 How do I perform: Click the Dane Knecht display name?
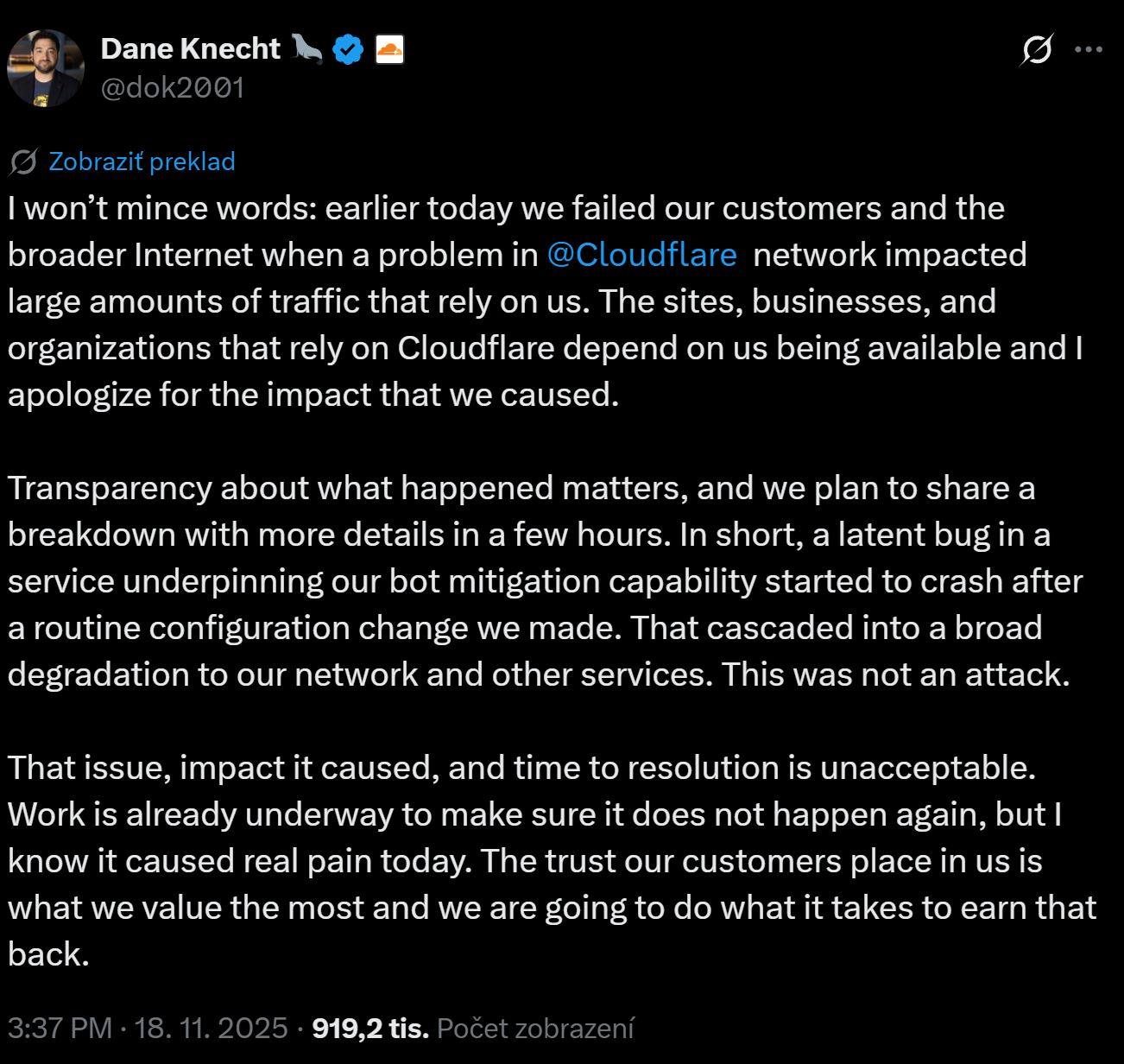pos(190,49)
